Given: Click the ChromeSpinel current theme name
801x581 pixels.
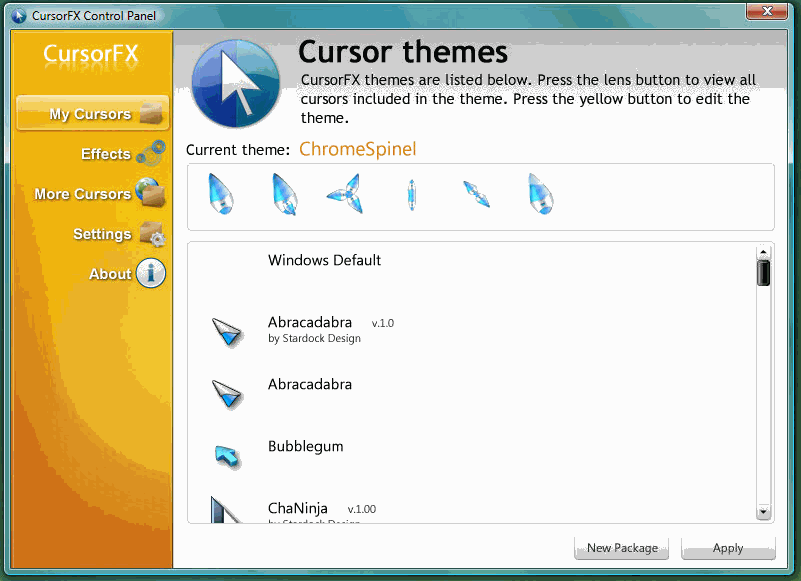Looking at the screenshot, I should [x=358, y=149].
